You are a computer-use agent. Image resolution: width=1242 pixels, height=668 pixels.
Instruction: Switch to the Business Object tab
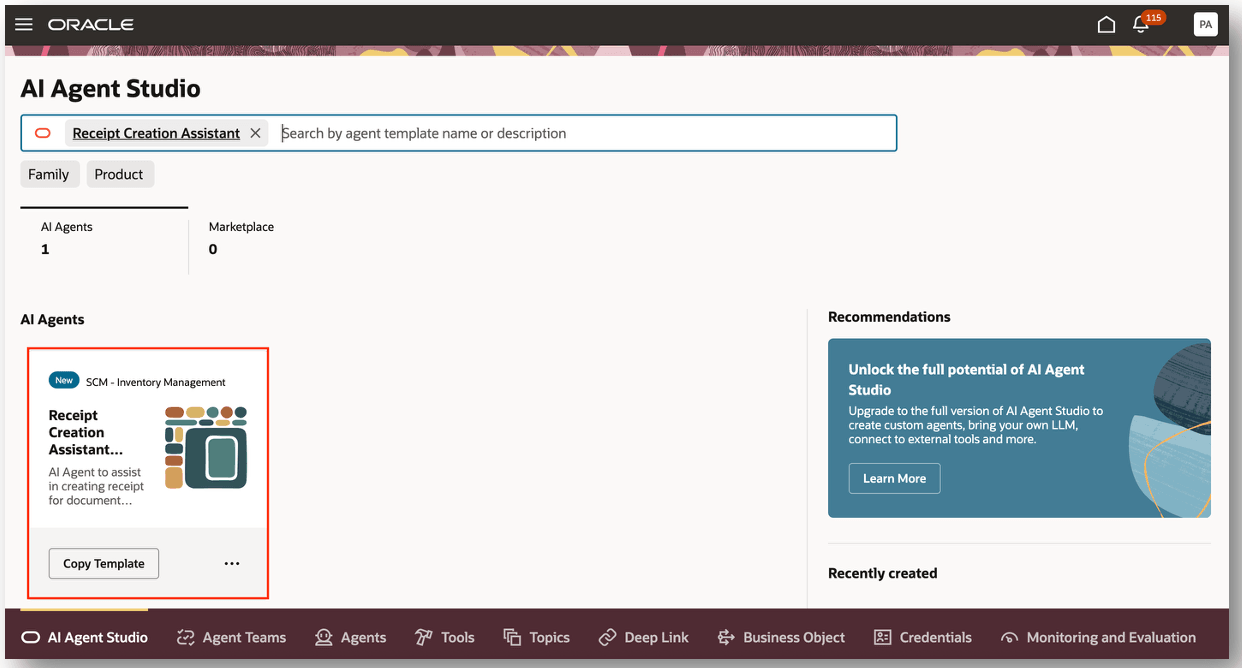(781, 637)
